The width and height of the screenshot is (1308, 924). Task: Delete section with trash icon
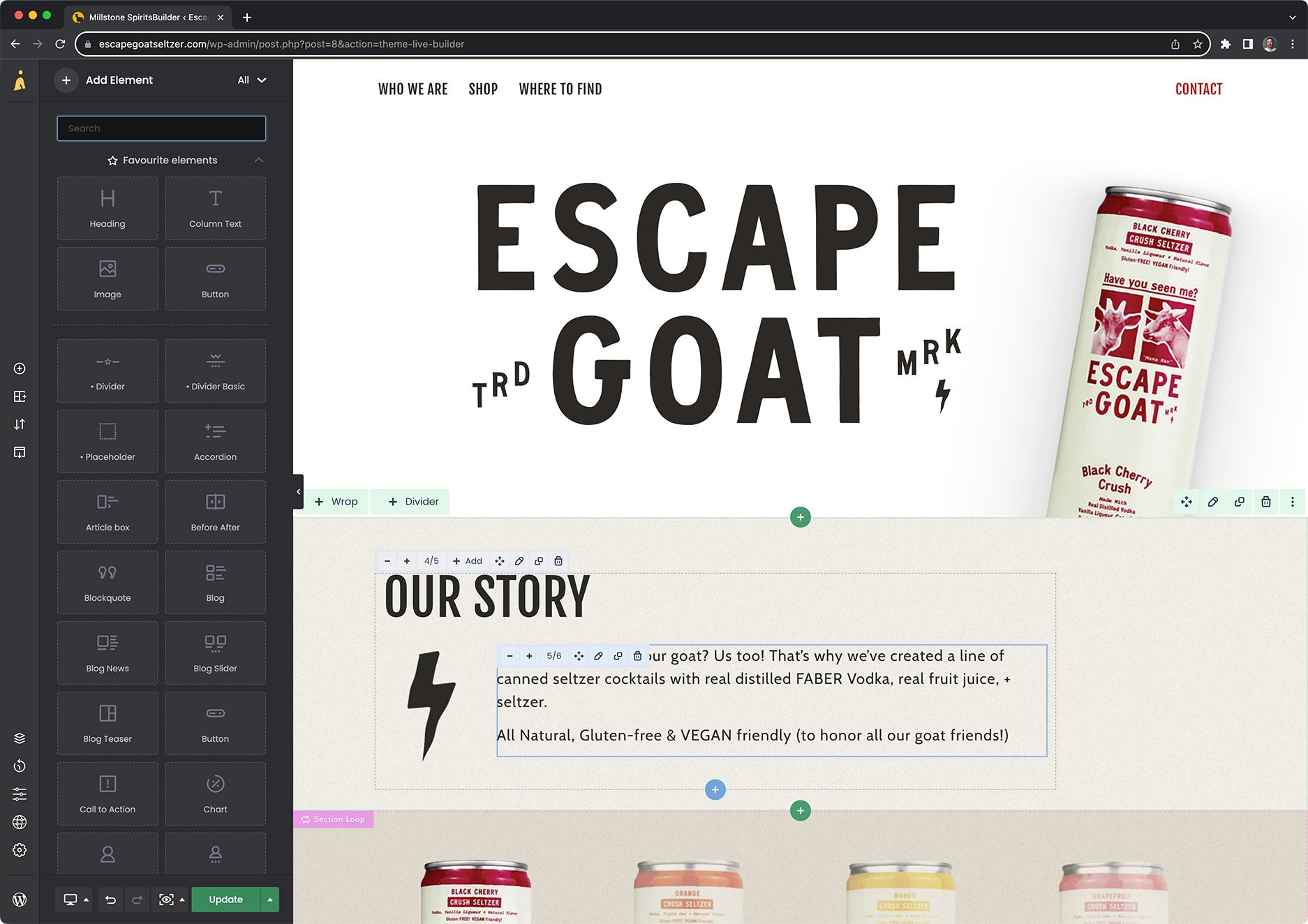(1266, 502)
